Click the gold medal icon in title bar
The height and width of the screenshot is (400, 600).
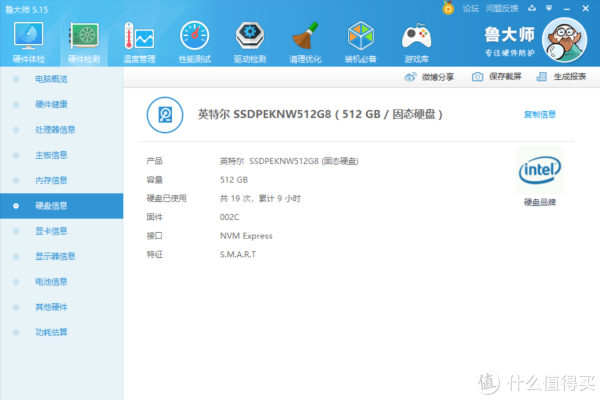tap(448, 8)
